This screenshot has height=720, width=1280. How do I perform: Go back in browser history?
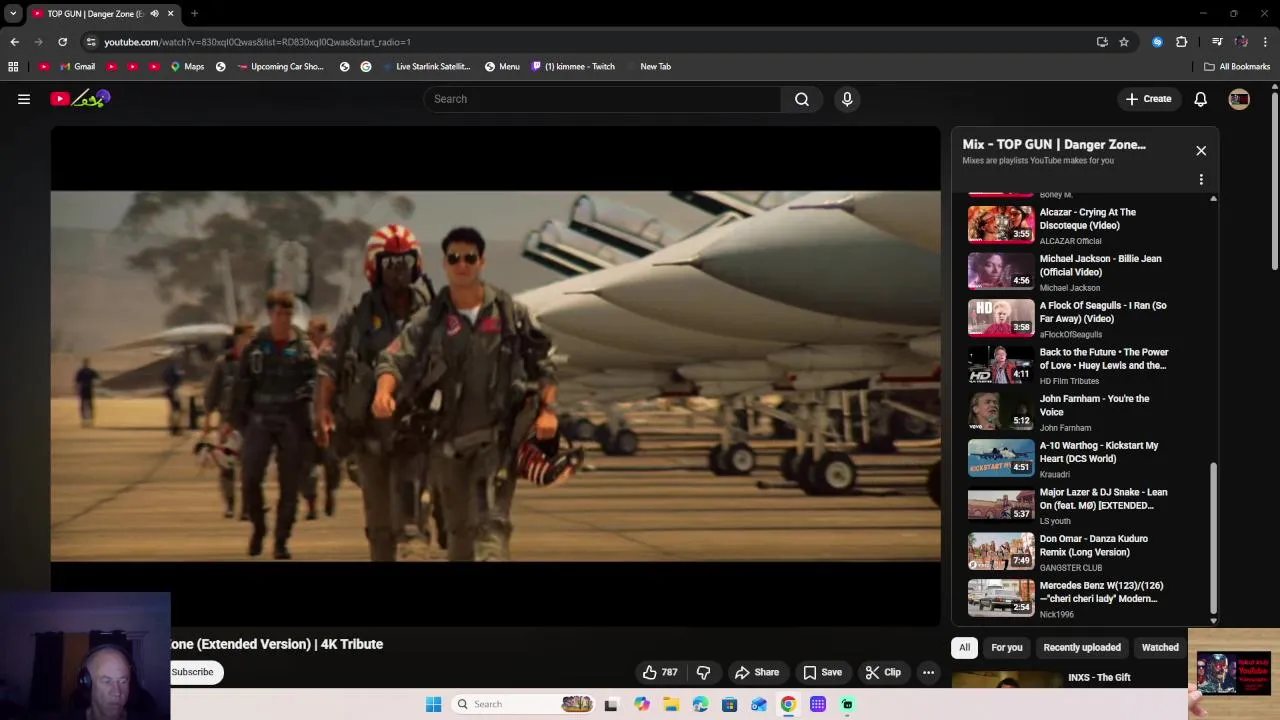15,42
